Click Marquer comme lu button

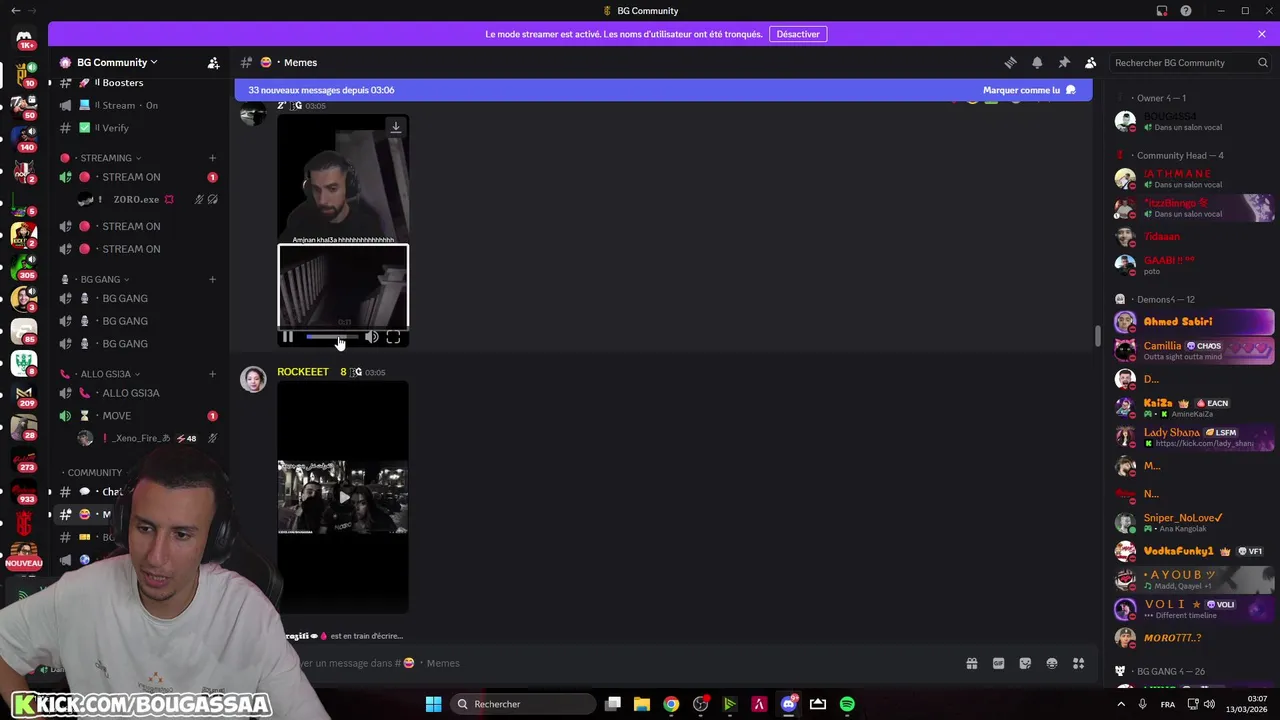1029,90
